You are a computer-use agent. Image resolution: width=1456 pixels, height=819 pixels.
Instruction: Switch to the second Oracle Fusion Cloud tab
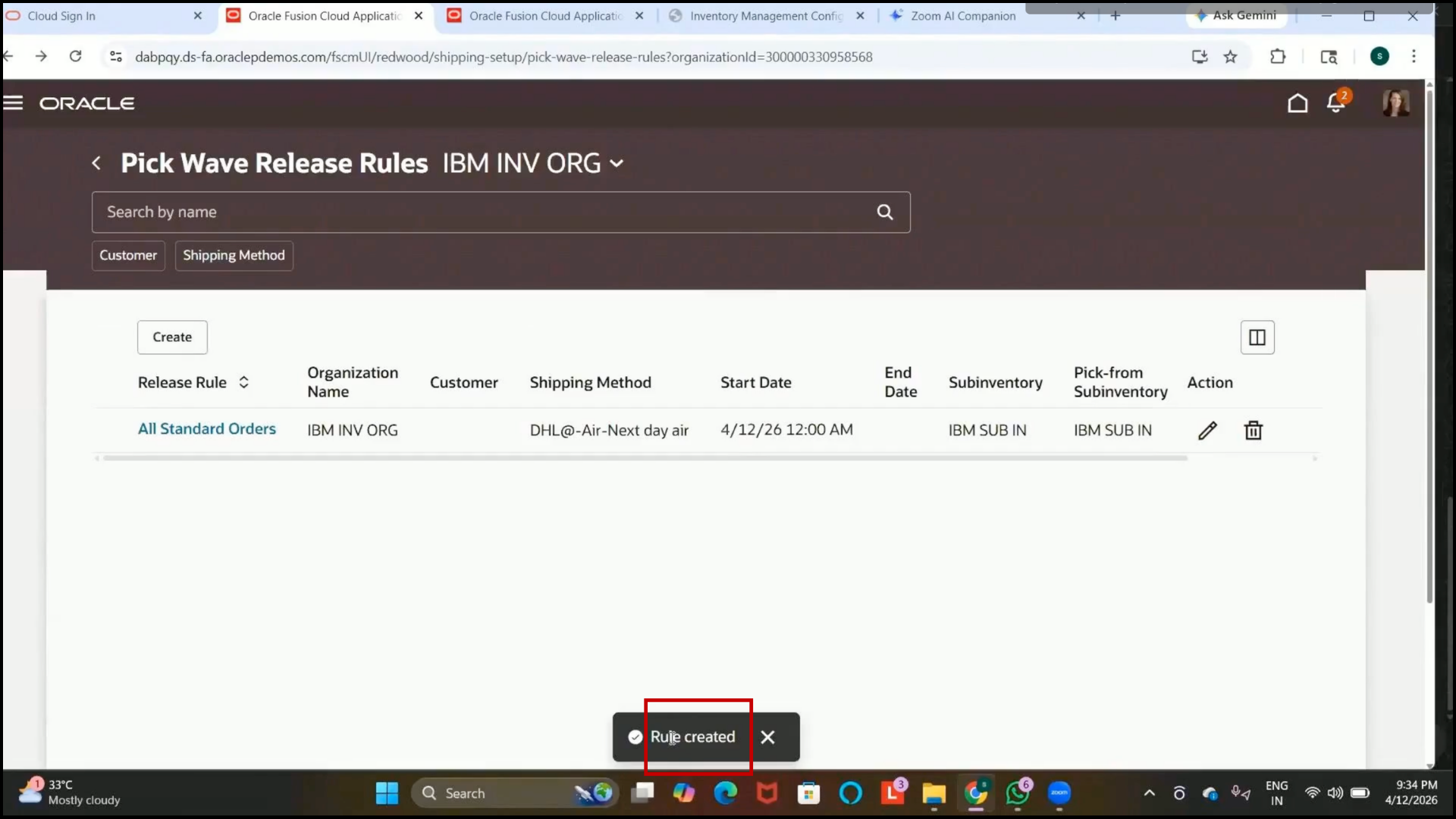click(x=544, y=16)
